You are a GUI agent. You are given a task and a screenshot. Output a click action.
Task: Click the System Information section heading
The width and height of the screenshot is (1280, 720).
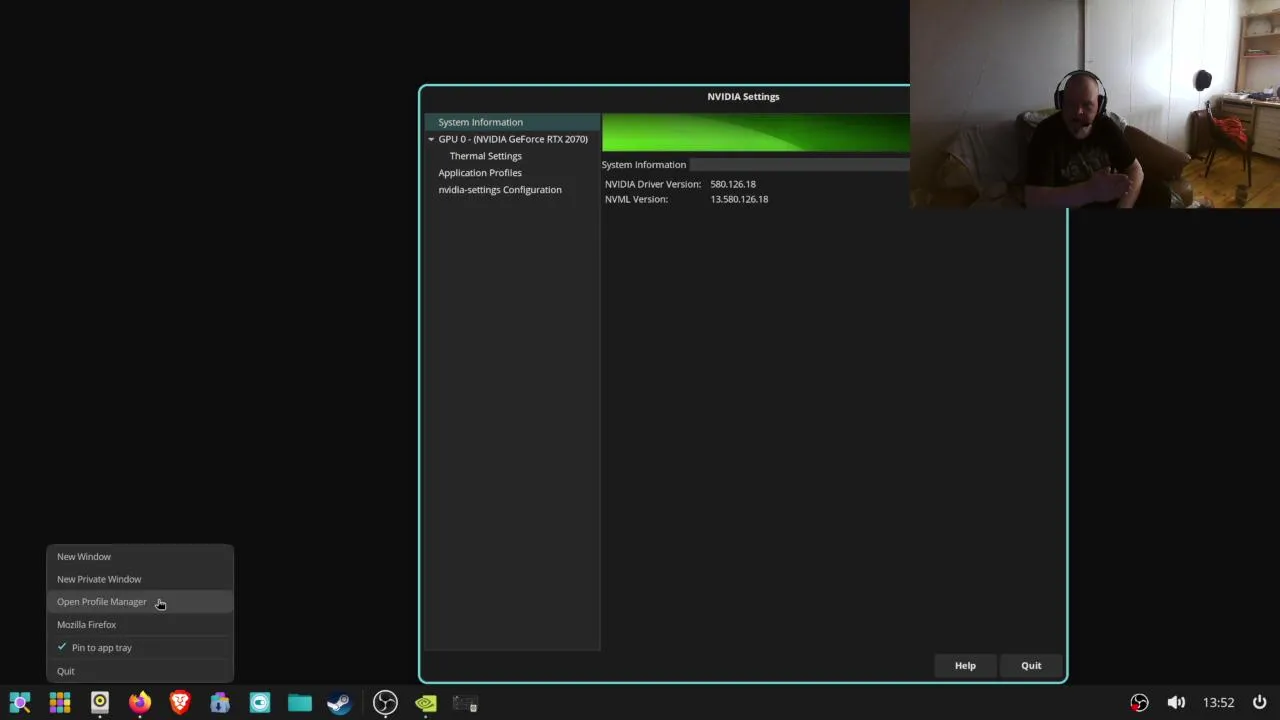coord(644,165)
